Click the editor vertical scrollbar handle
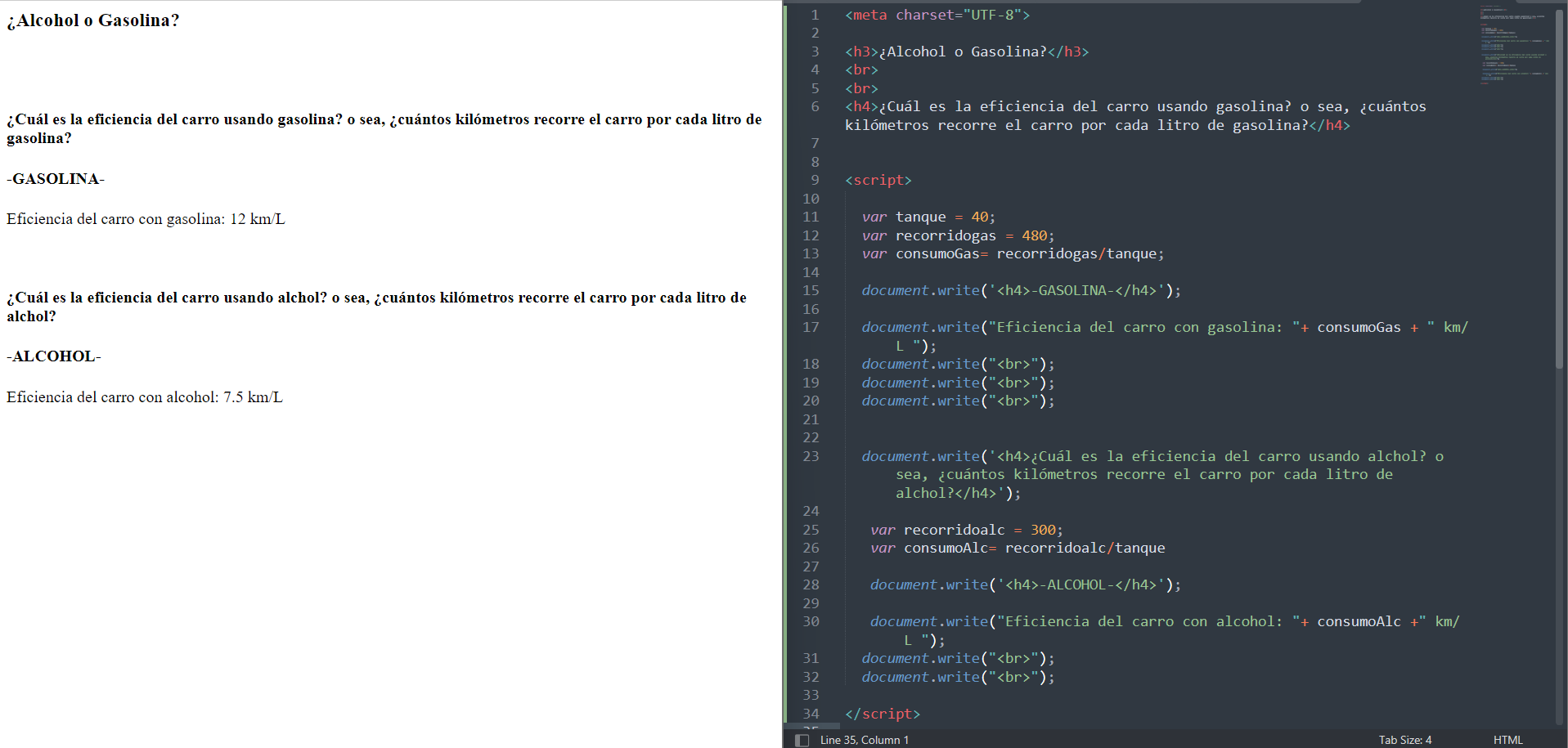Viewport: 1568px width, 748px height. click(x=1559, y=188)
